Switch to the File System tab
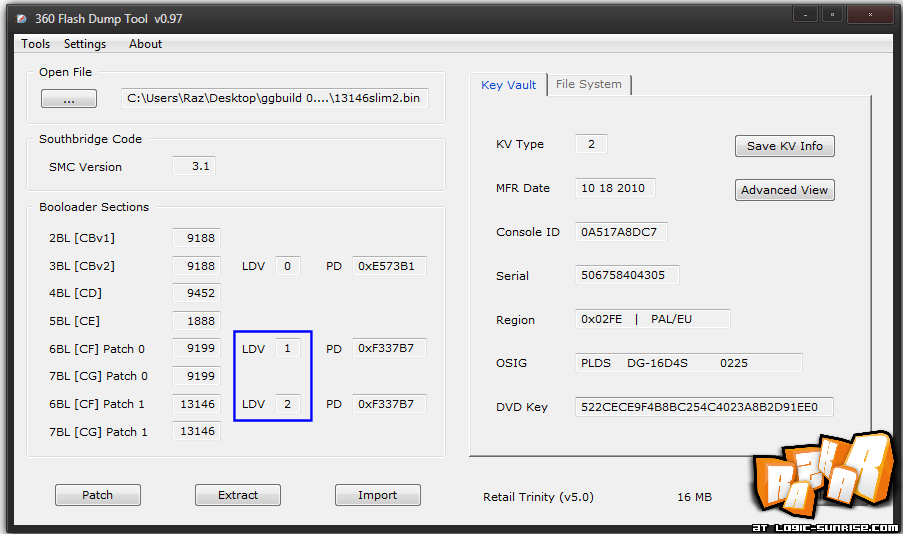Viewport: 903px width, 534px height. pyautogui.click(x=589, y=84)
